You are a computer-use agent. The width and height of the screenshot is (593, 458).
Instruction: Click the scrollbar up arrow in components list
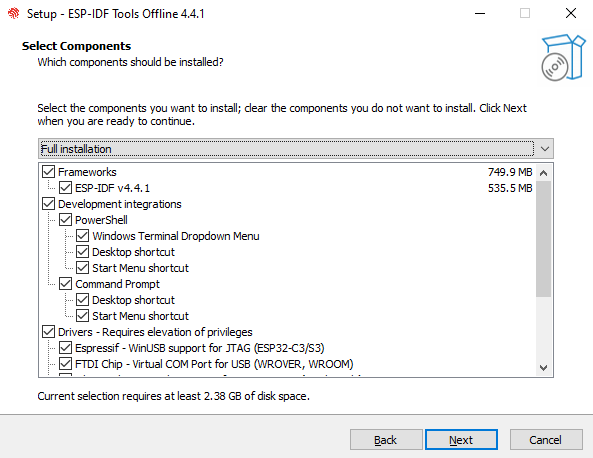pos(543,173)
